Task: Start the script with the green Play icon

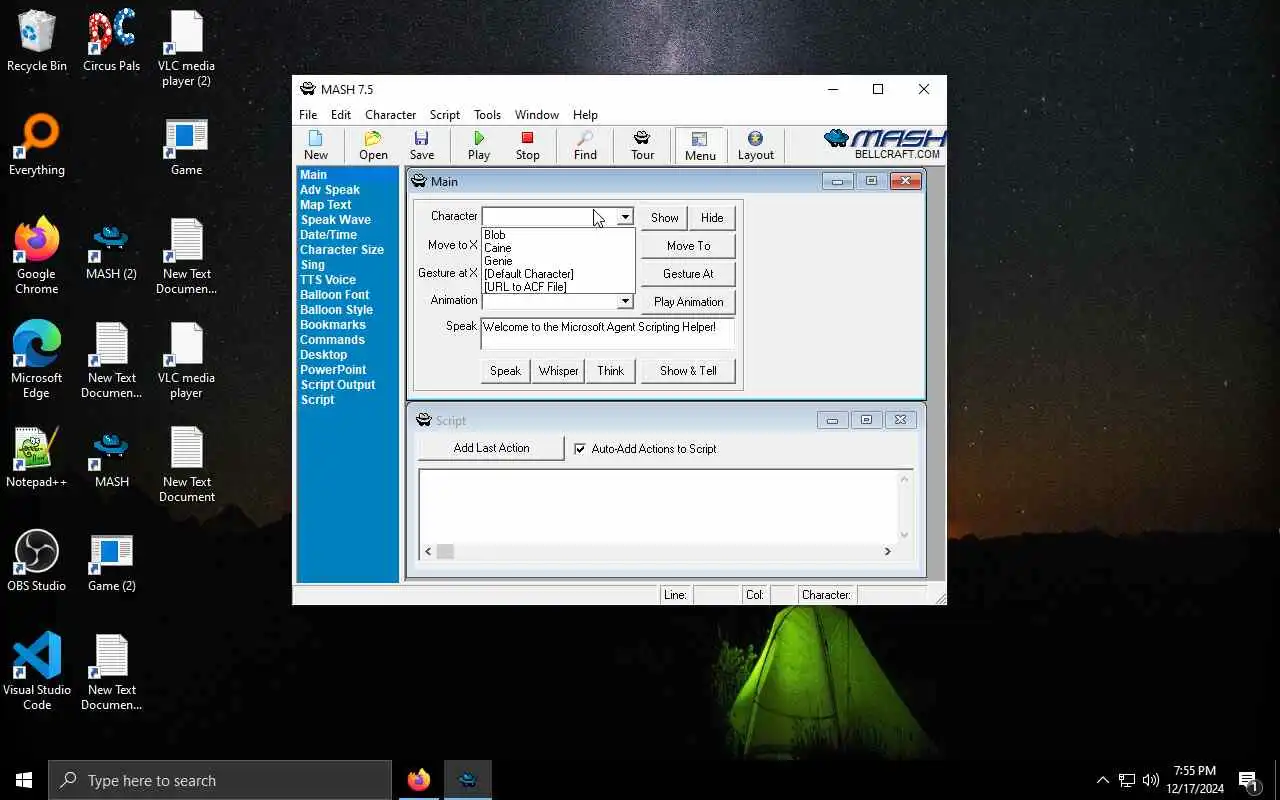Action: [x=479, y=145]
